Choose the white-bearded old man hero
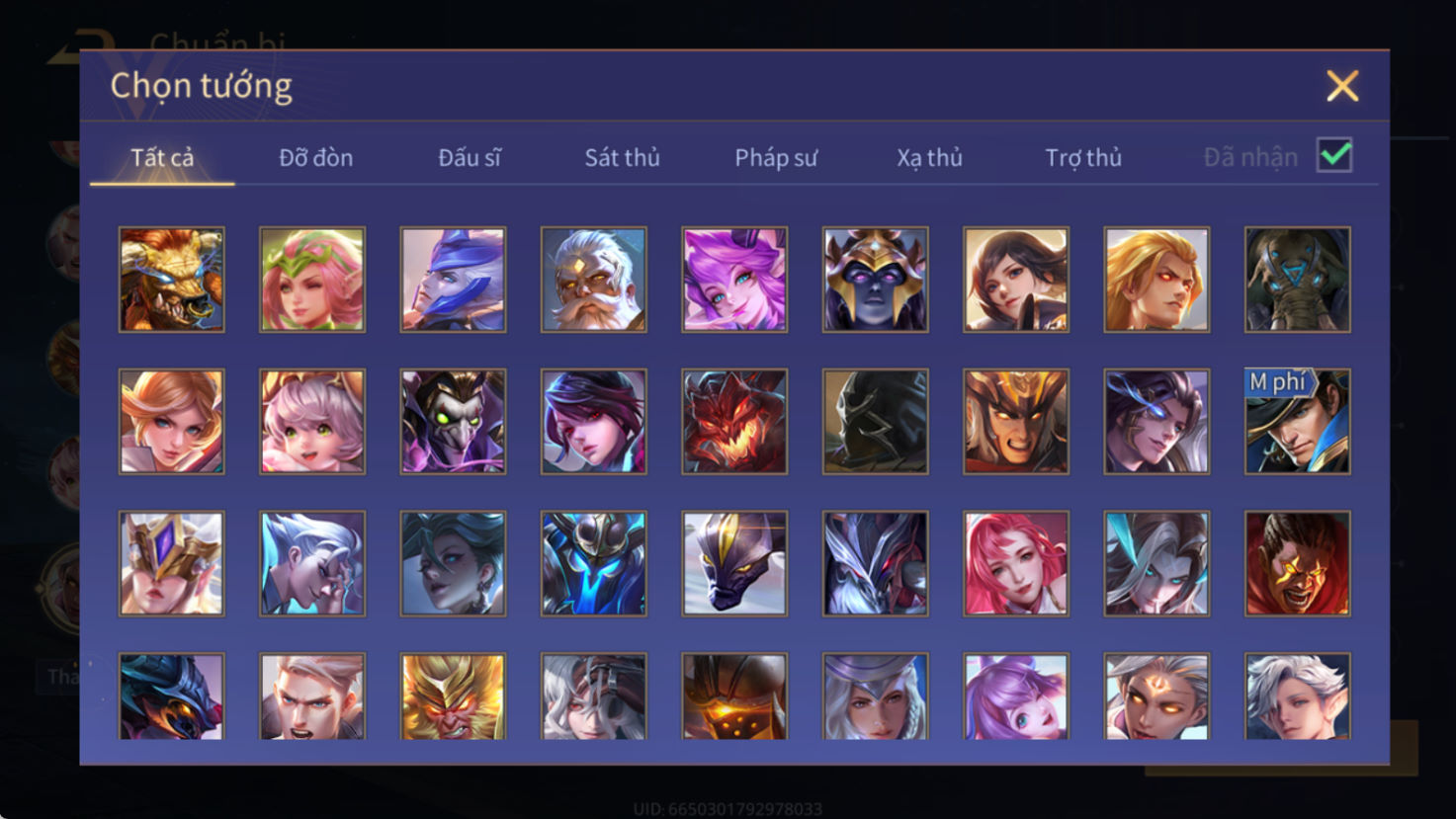Viewport: 1456px width, 819px height. (594, 280)
